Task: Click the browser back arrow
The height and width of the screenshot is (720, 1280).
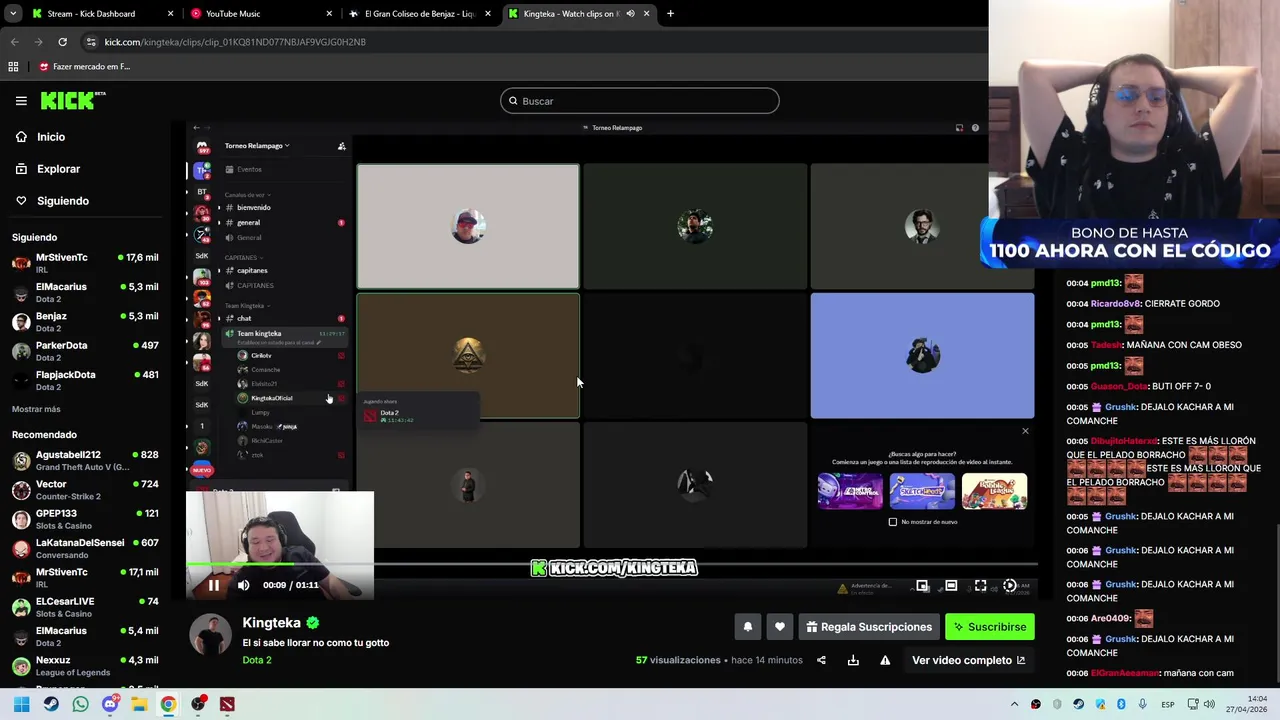Action: (x=14, y=42)
